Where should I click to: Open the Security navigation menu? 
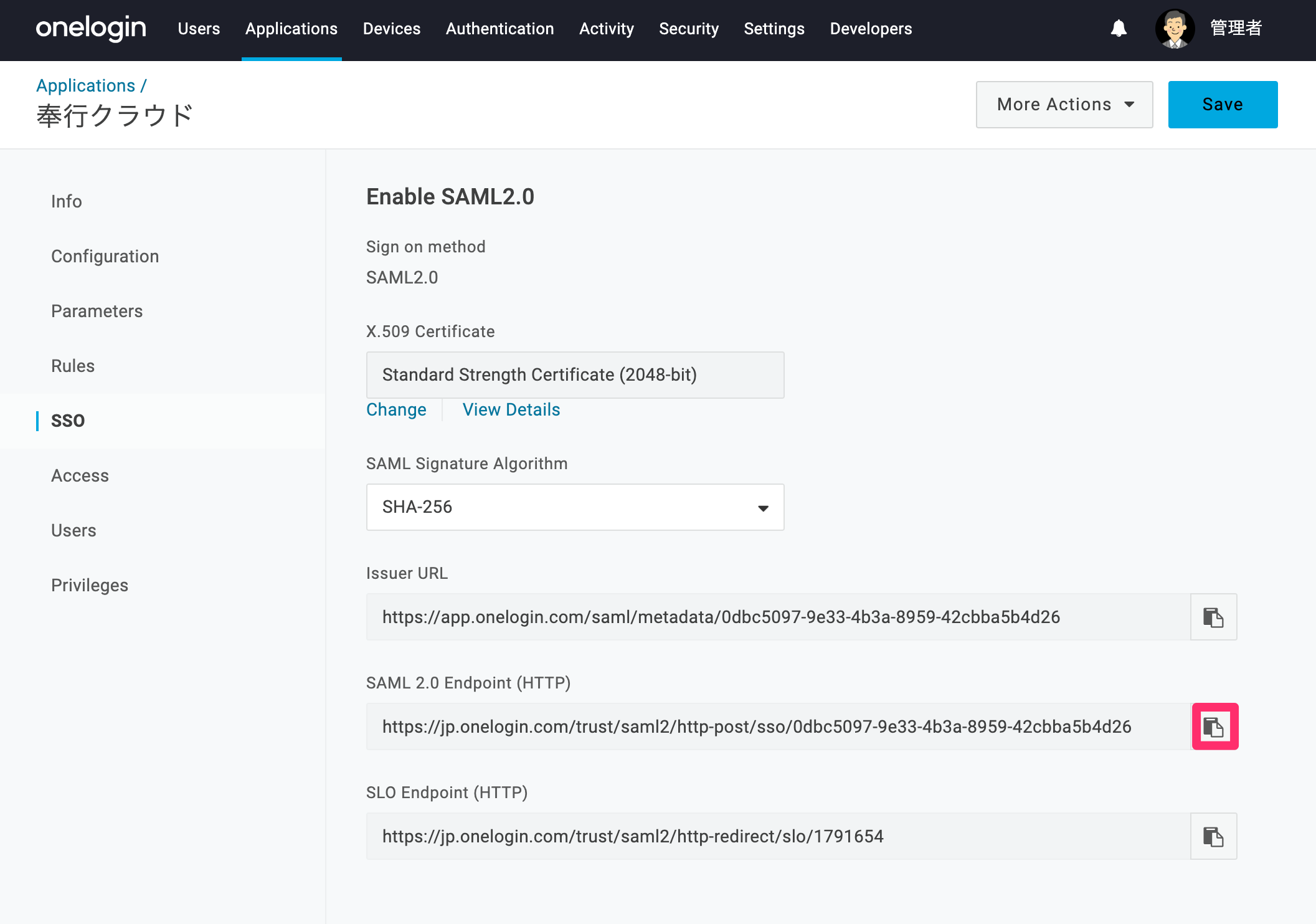(689, 29)
